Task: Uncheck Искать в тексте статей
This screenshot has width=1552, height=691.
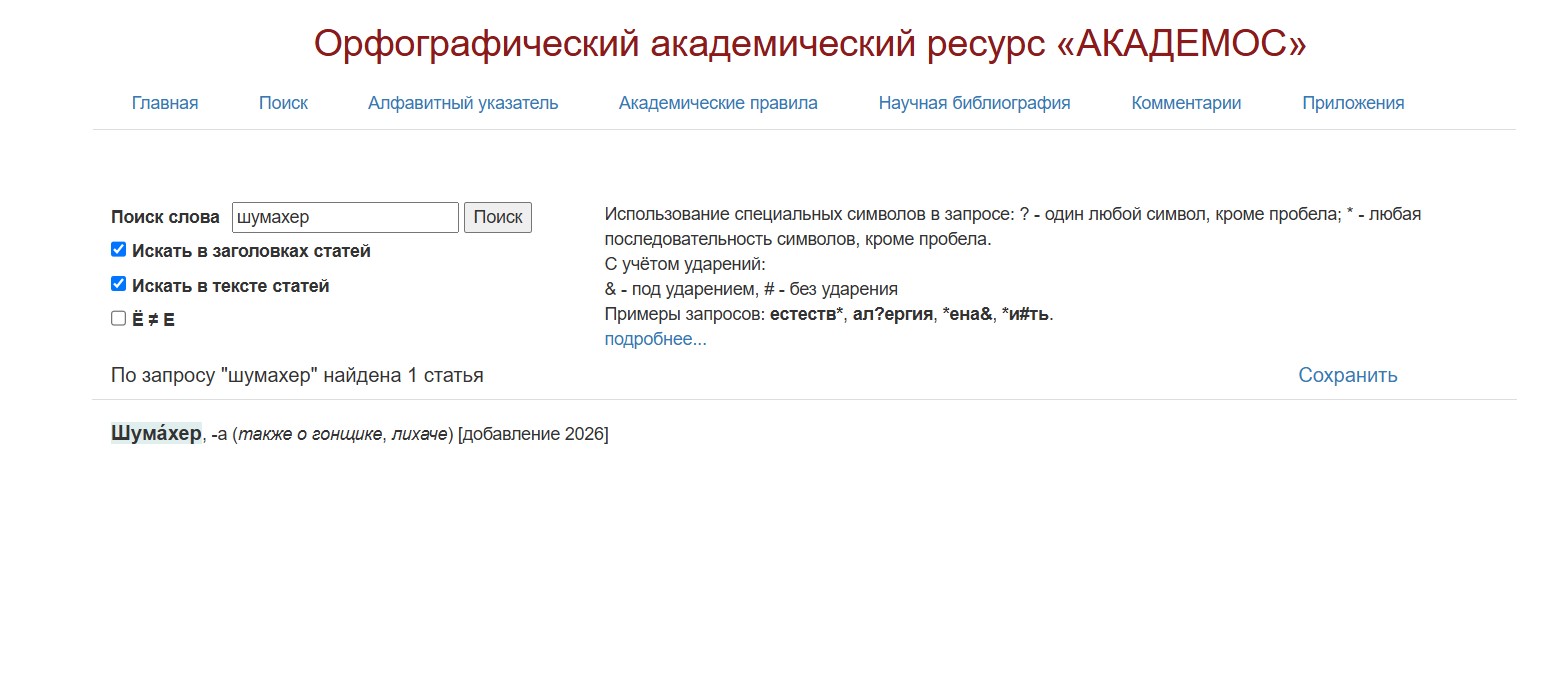Action: pos(118,285)
